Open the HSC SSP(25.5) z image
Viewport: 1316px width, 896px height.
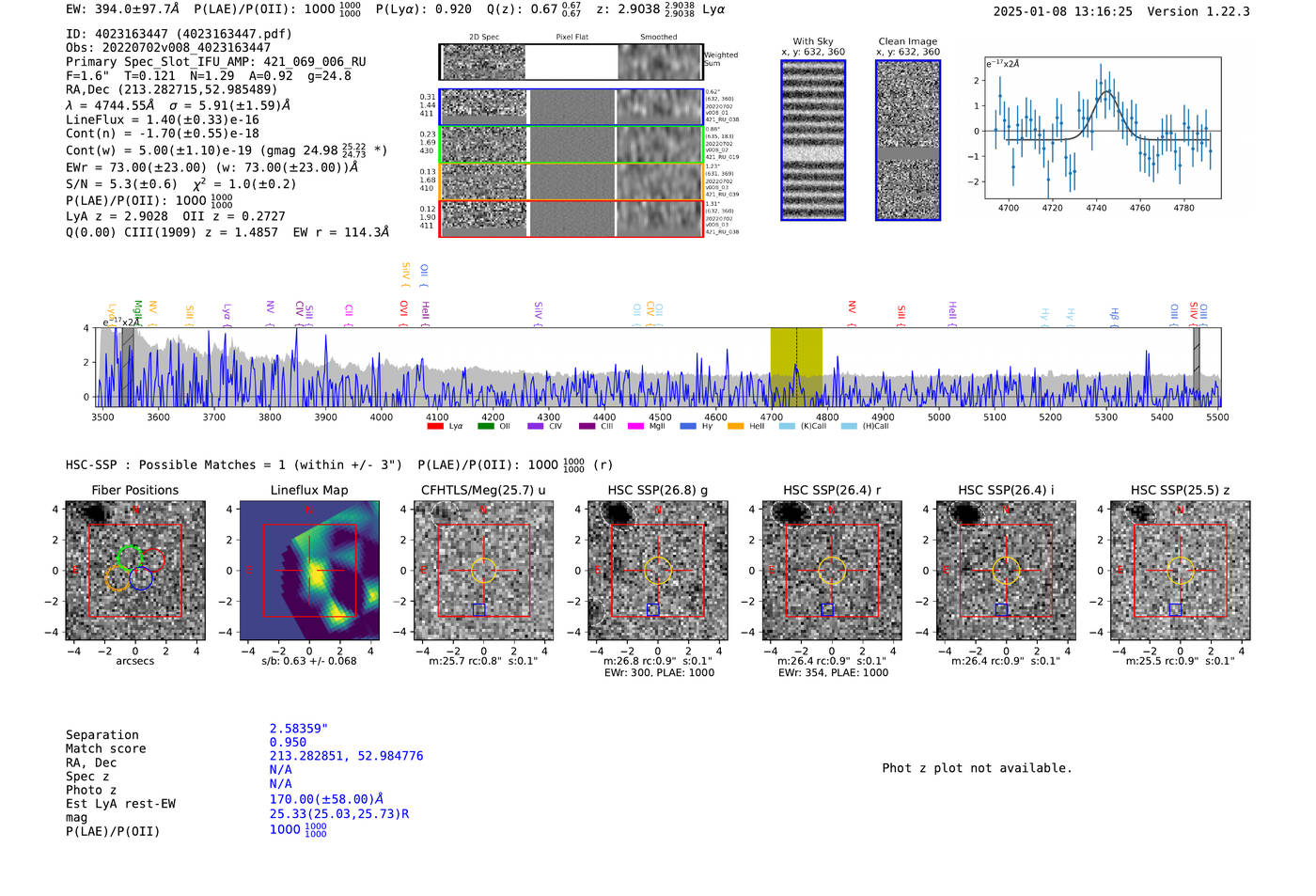tap(1181, 571)
